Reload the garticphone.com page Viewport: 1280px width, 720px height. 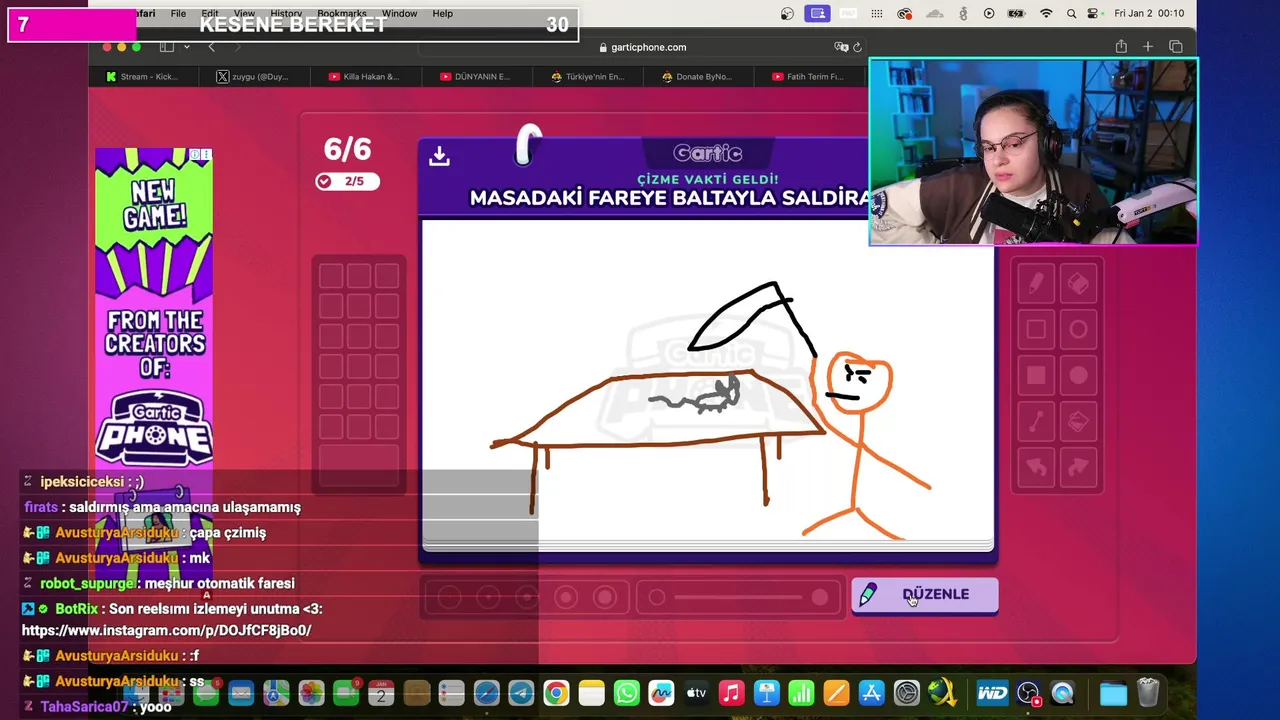pyautogui.click(x=857, y=47)
